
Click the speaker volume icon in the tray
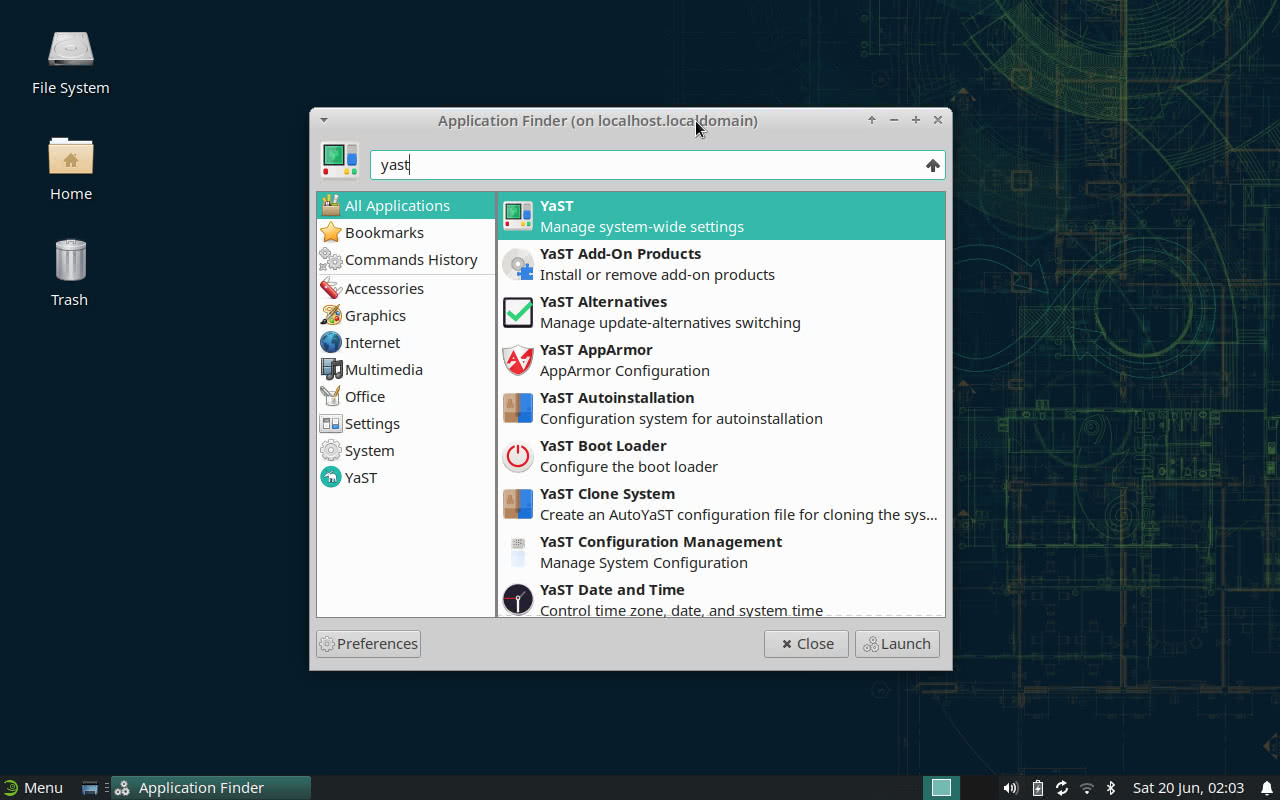(1010, 787)
